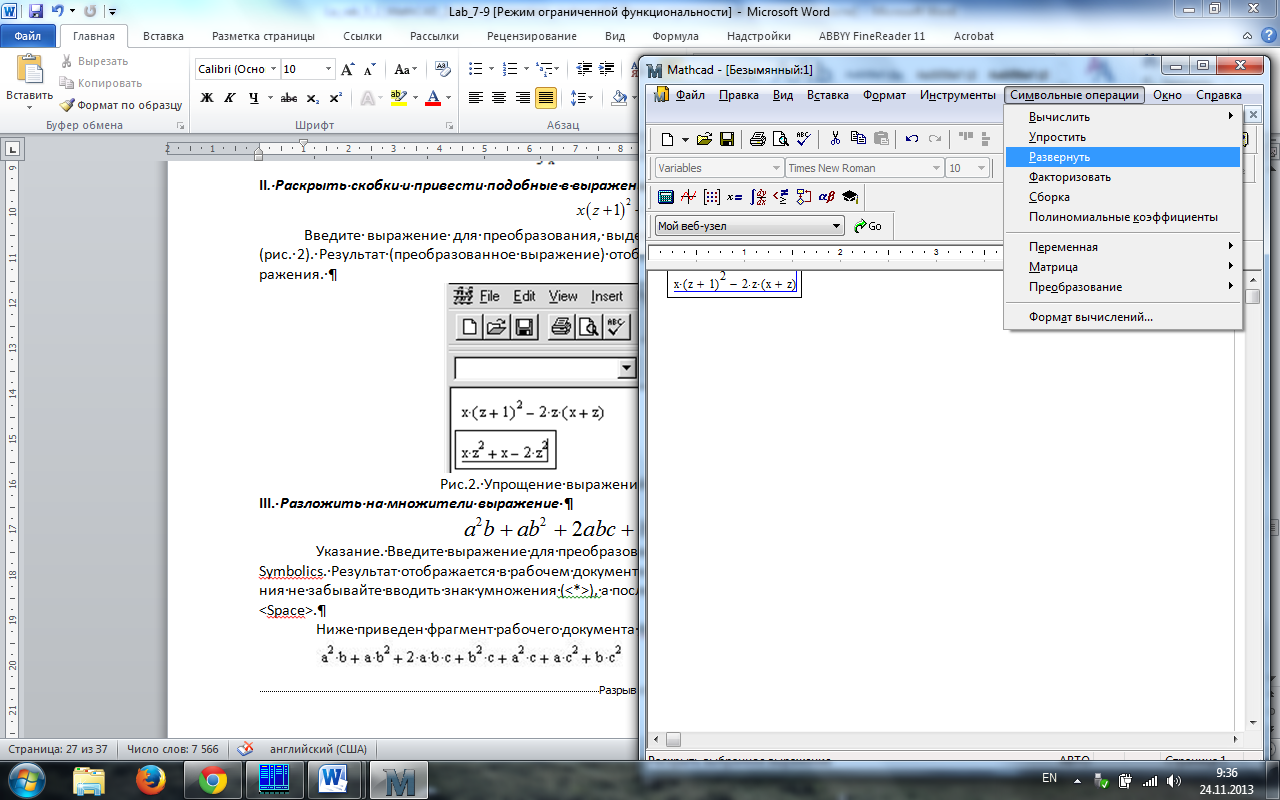Toggle numbered list in Word
The width and height of the screenshot is (1280, 800).
(x=509, y=69)
